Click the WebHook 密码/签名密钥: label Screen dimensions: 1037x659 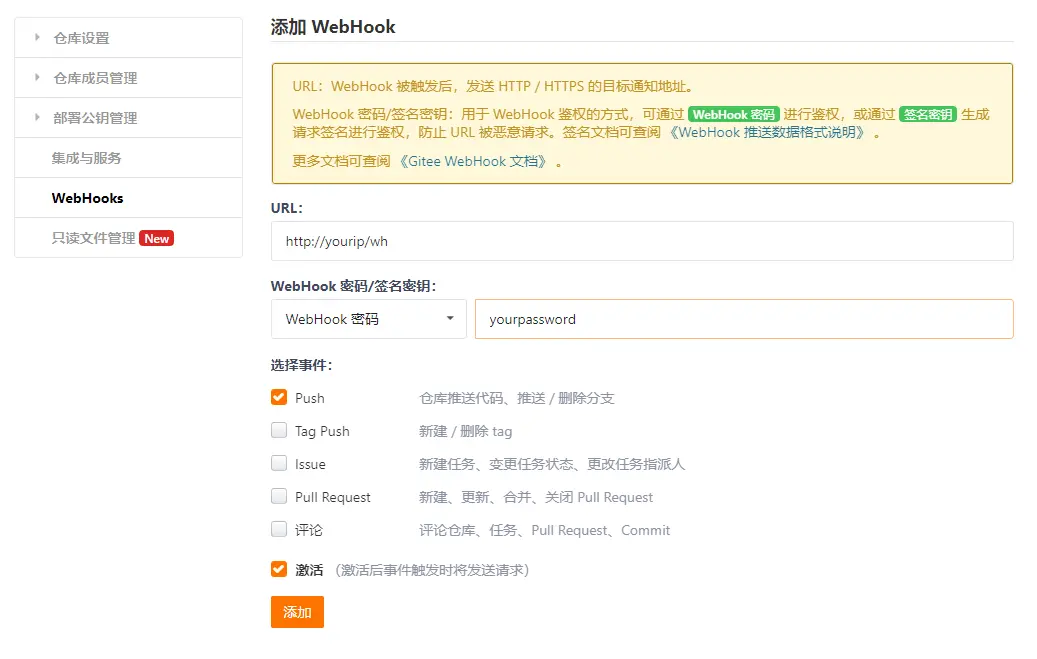[x=353, y=286]
